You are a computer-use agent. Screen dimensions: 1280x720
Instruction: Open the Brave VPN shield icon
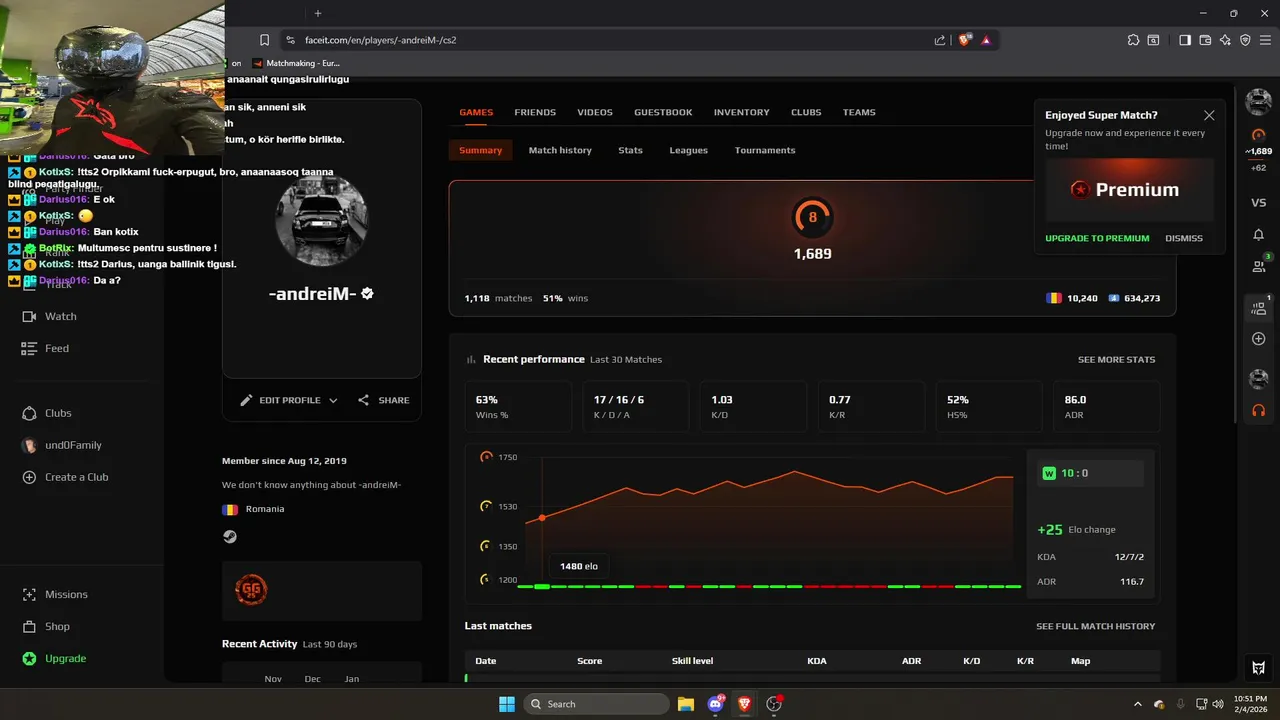coord(1245,40)
